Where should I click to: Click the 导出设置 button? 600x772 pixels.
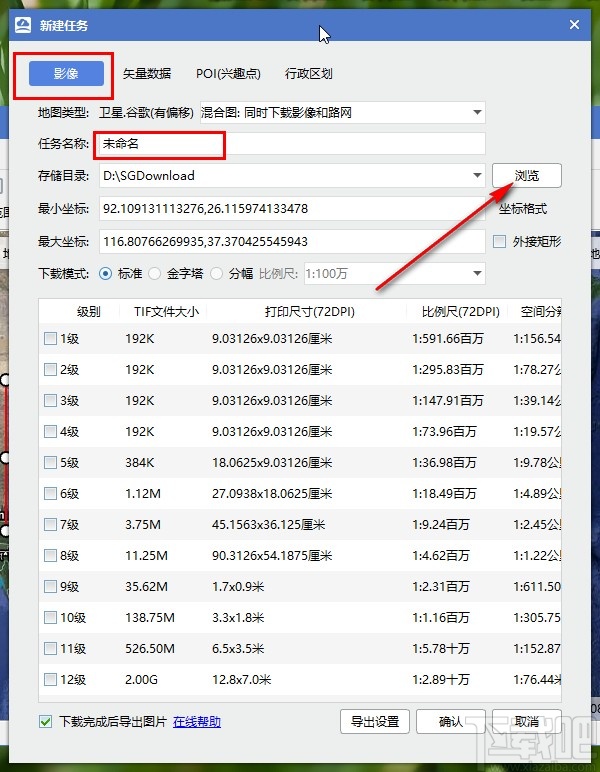tap(375, 722)
